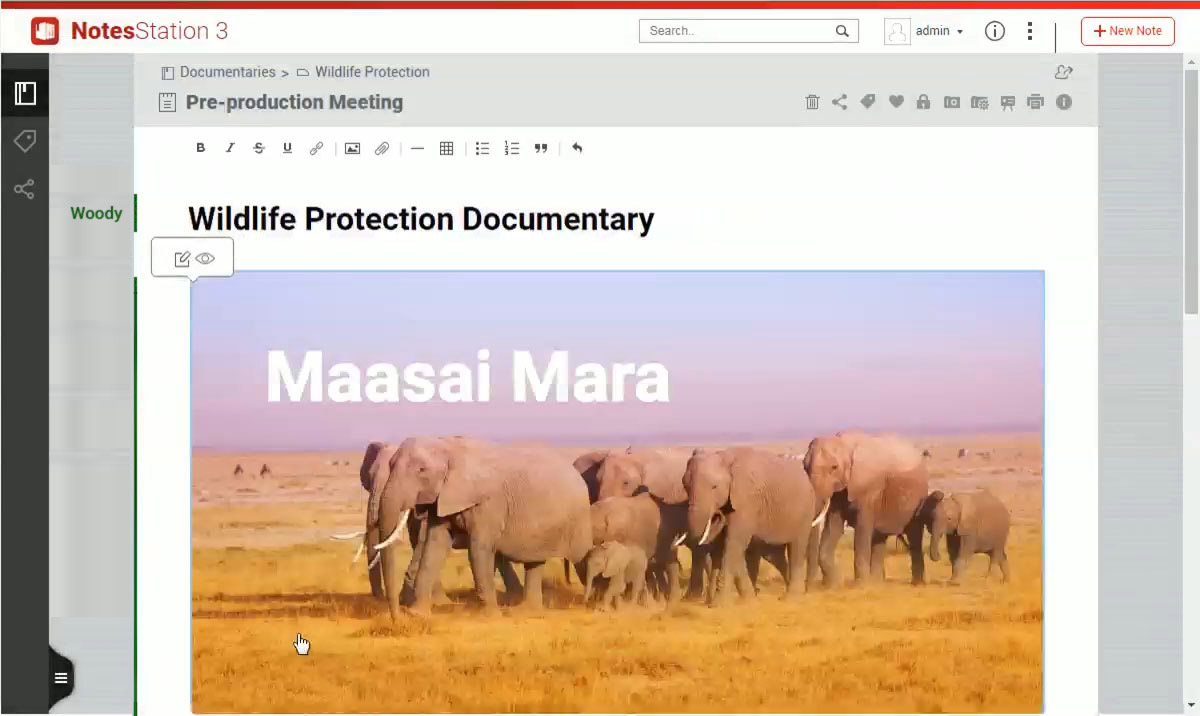Viewport: 1200px width, 716px height.
Task: Navigate to Documentaries in the breadcrumb
Action: point(227,72)
